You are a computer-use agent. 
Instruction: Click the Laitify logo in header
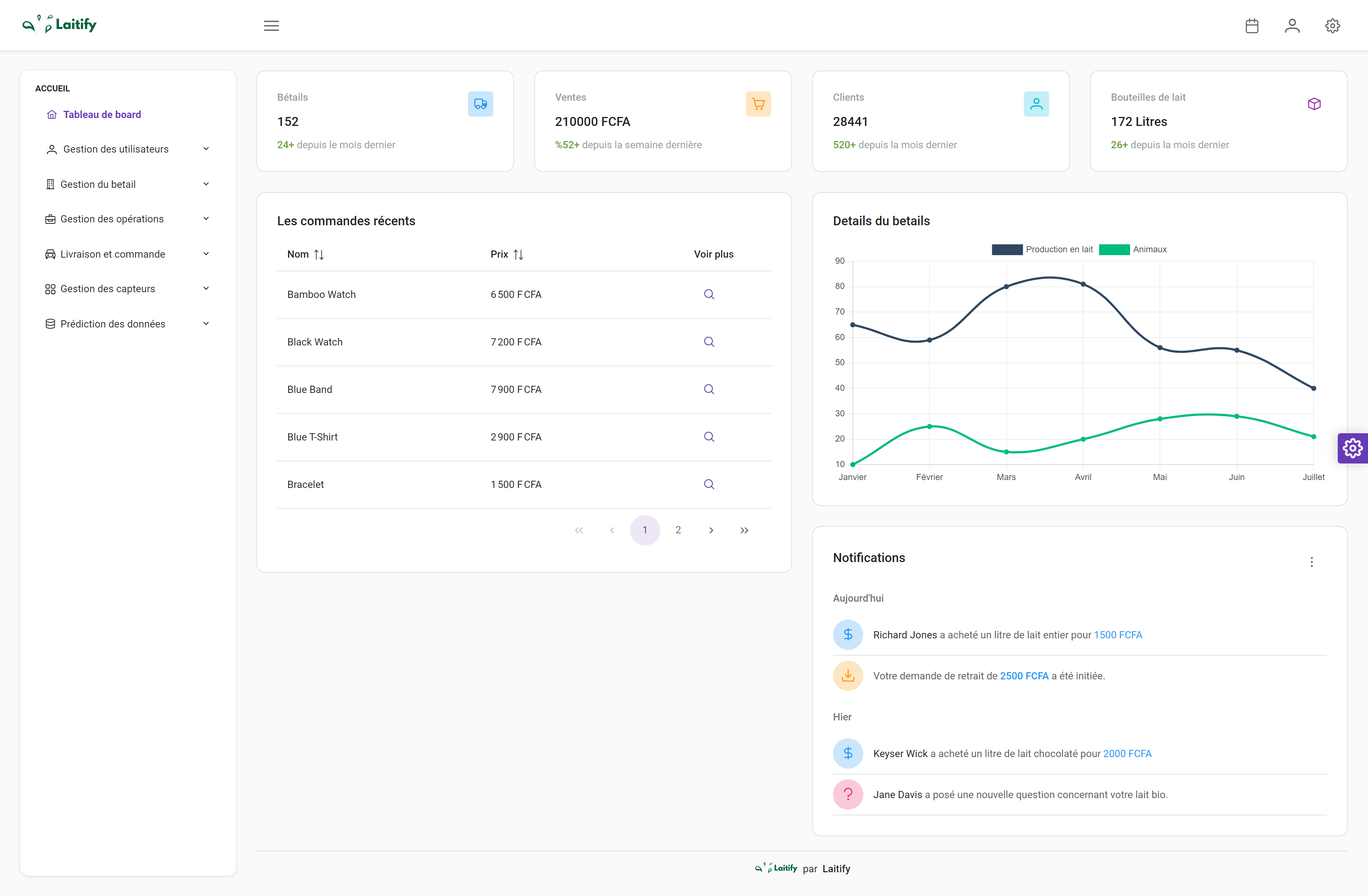59,24
